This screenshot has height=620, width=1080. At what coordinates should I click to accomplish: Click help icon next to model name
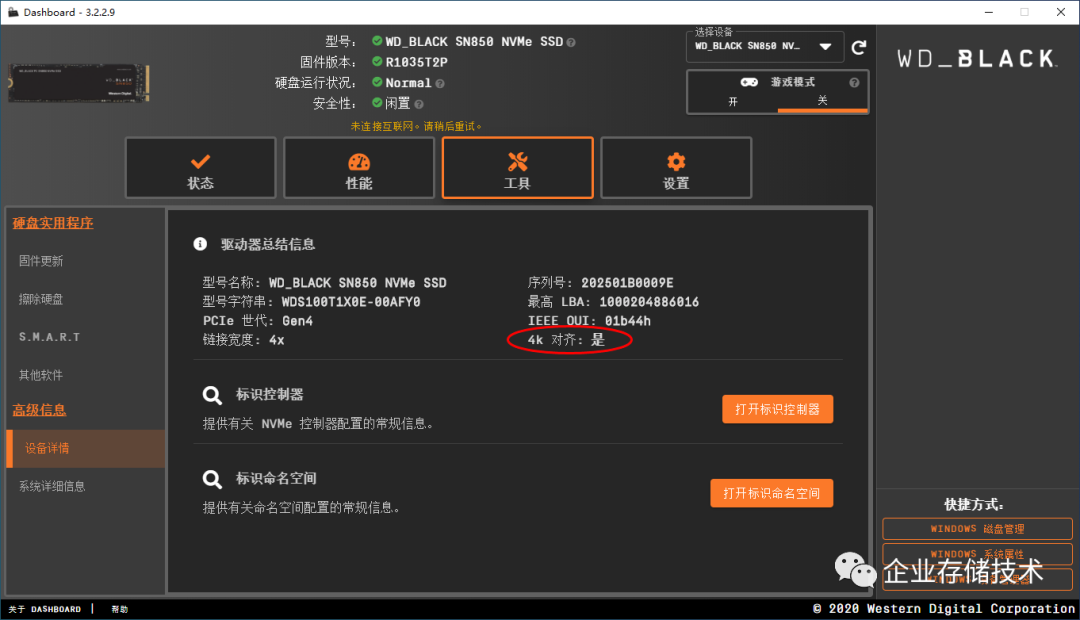[571, 42]
